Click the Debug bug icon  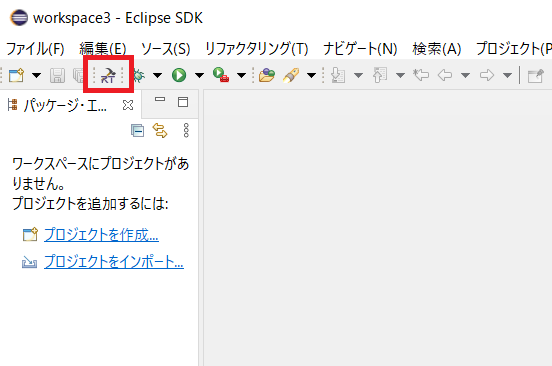tap(139, 75)
